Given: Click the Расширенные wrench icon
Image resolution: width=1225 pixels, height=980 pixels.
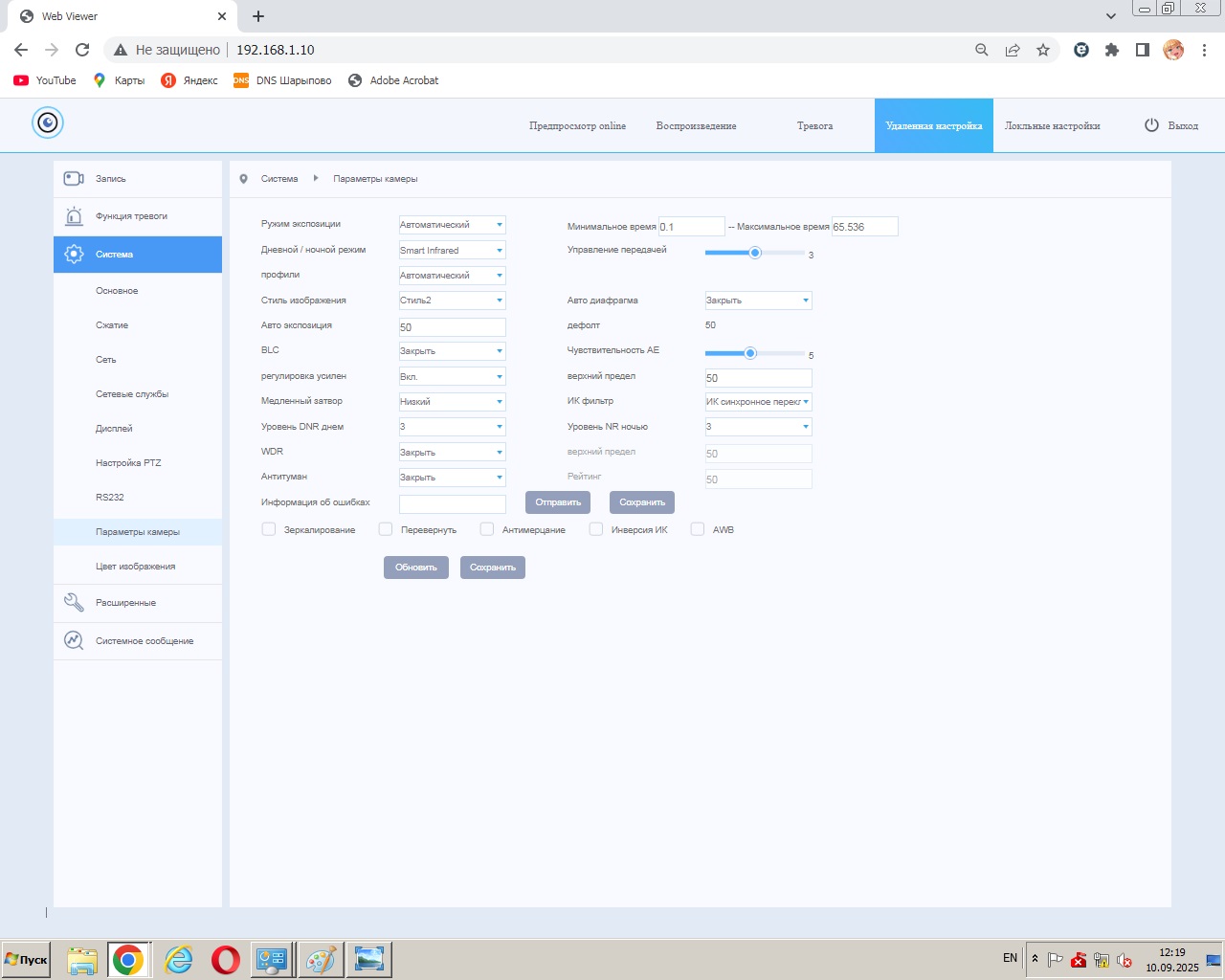Looking at the screenshot, I should click(x=74, y=603).
